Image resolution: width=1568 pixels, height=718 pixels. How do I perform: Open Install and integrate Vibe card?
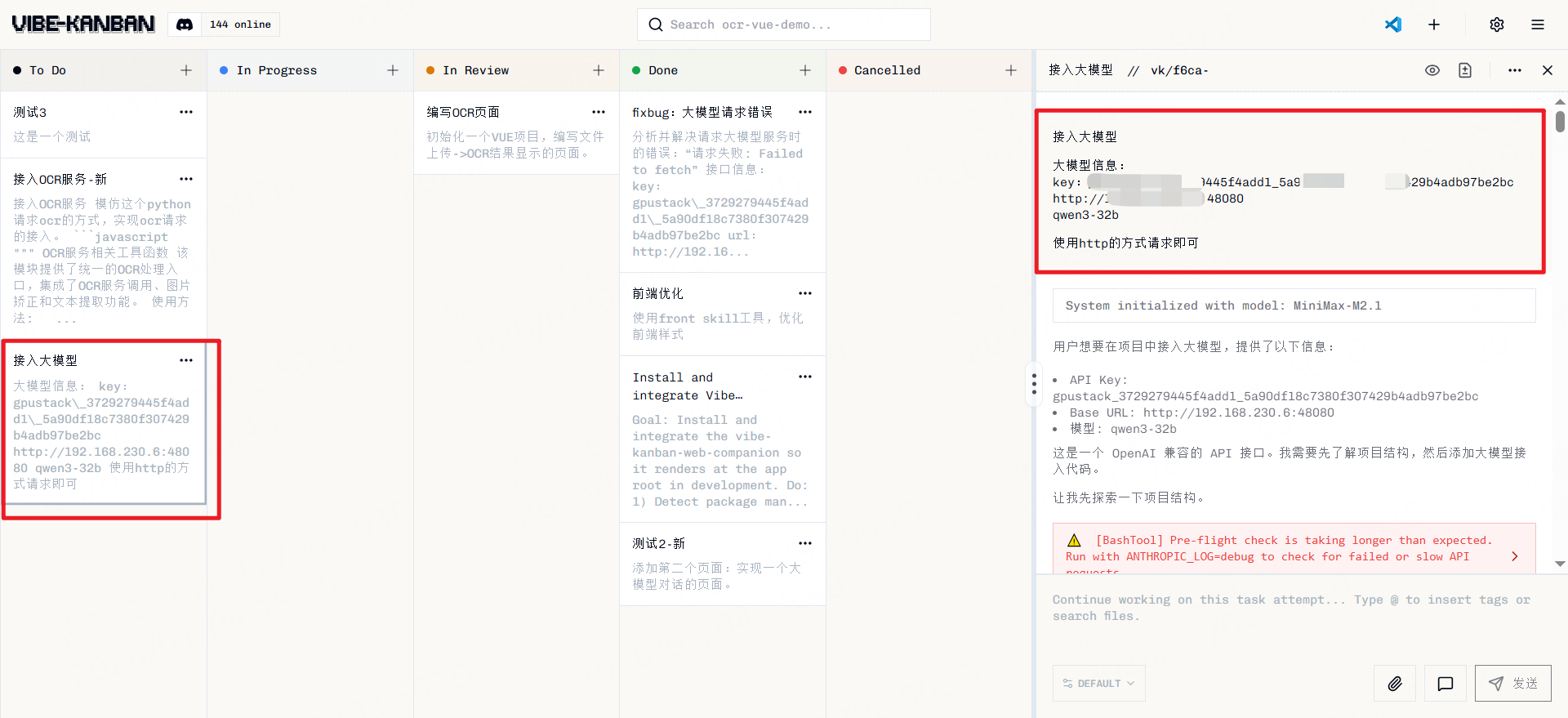tap(722, 439)
